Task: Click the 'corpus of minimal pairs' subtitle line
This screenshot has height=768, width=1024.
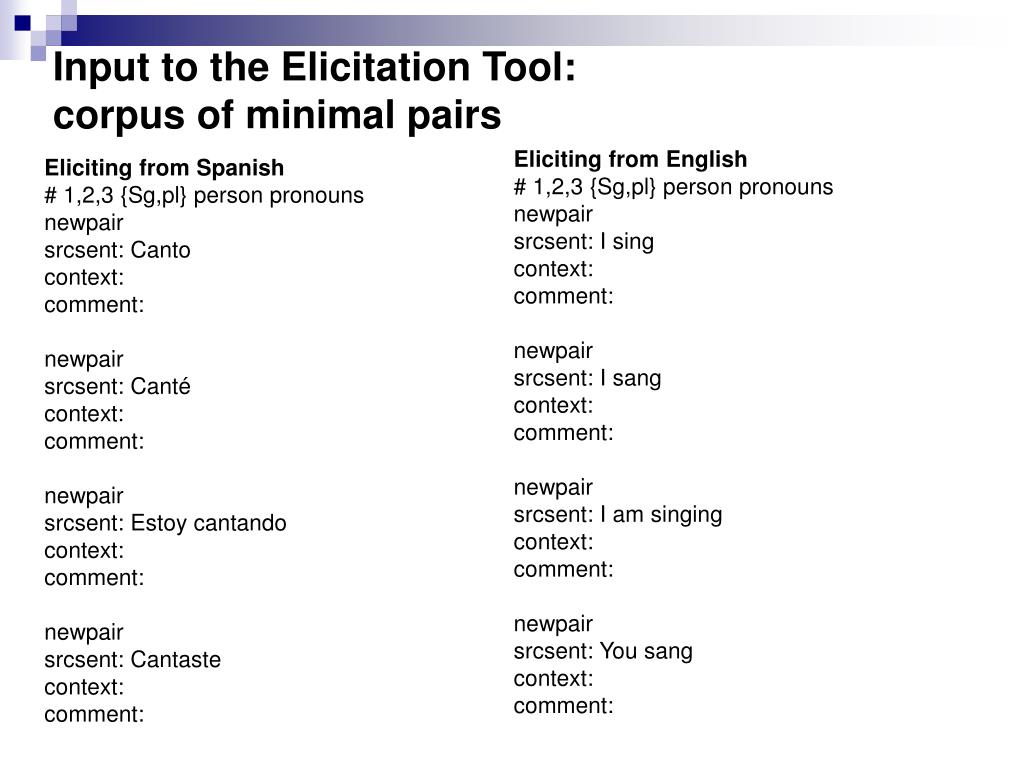Action: coord(277,116)
